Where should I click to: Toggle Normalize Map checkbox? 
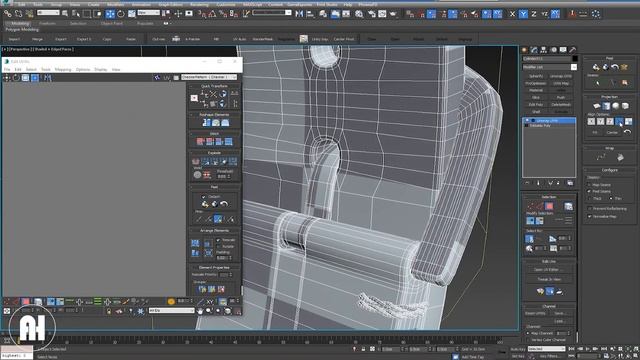click(589, 216)
